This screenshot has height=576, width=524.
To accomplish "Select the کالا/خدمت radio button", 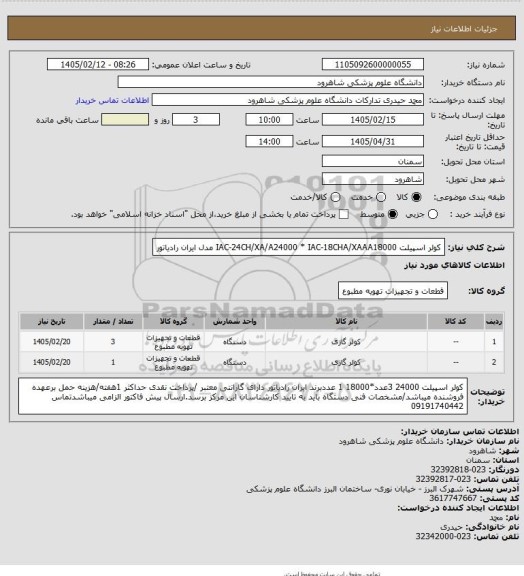I will (x=335, y=197).
